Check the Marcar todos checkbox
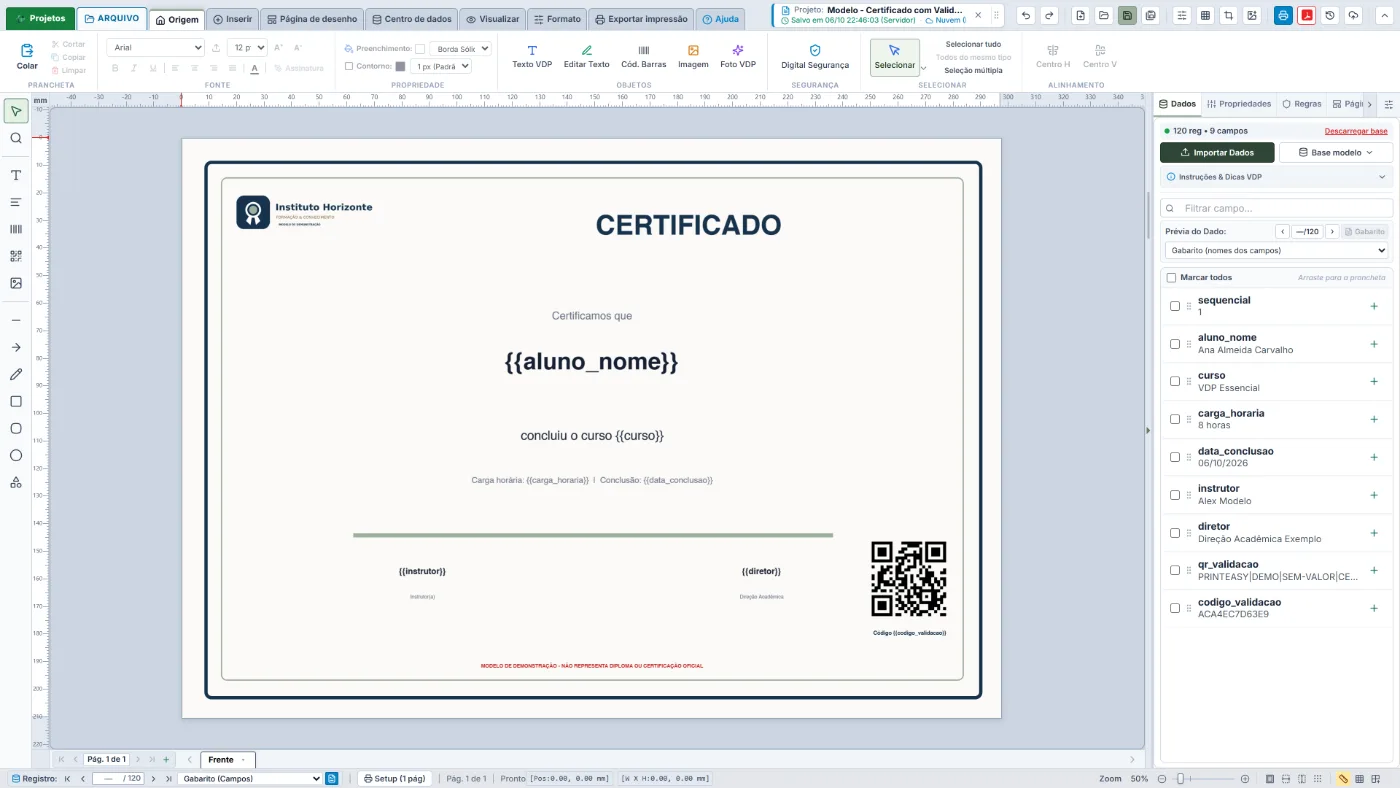This screenshot has width=1400, height=788. [x=1171, y=277]
